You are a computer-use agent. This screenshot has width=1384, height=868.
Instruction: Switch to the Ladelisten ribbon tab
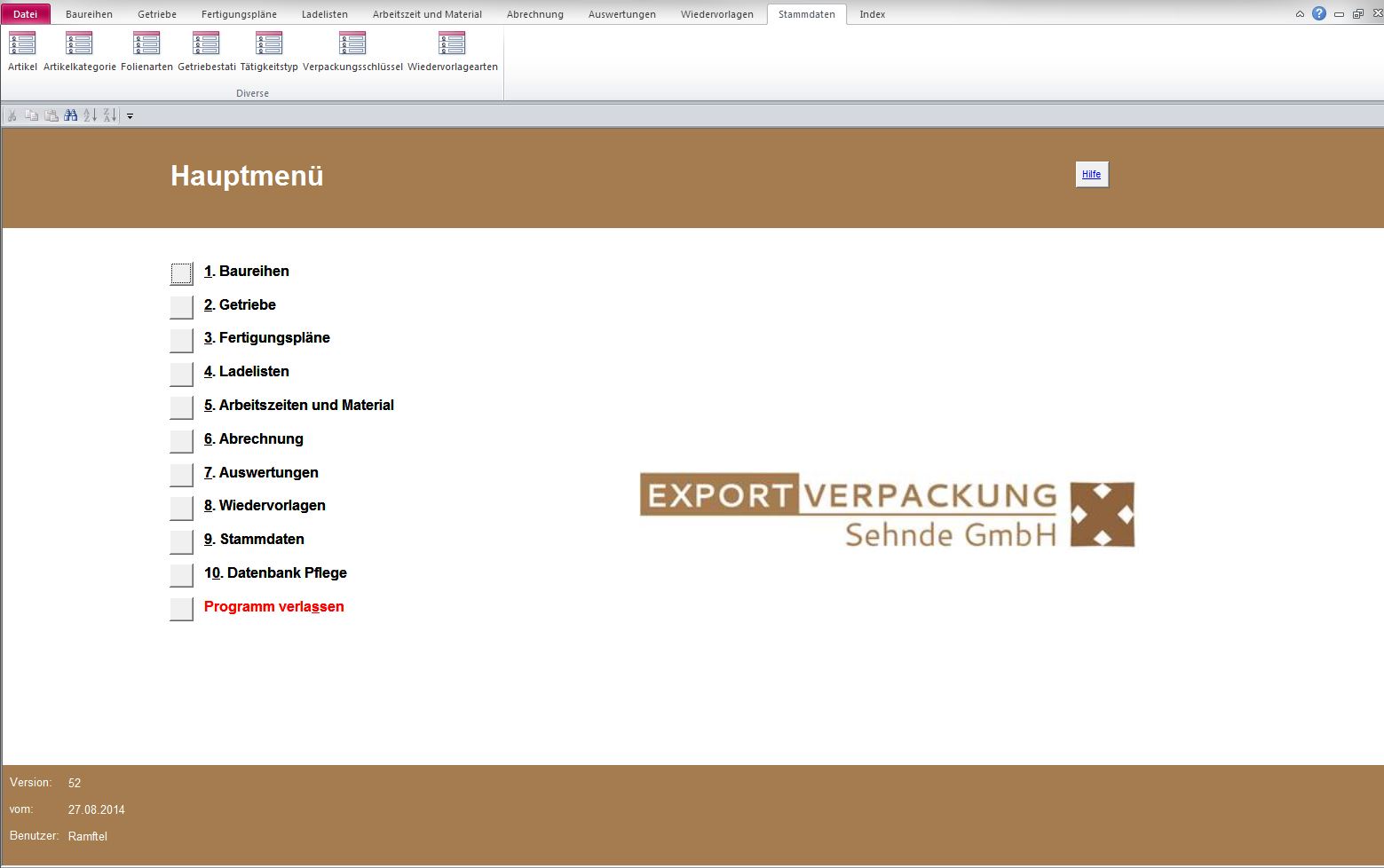(325, 14)
